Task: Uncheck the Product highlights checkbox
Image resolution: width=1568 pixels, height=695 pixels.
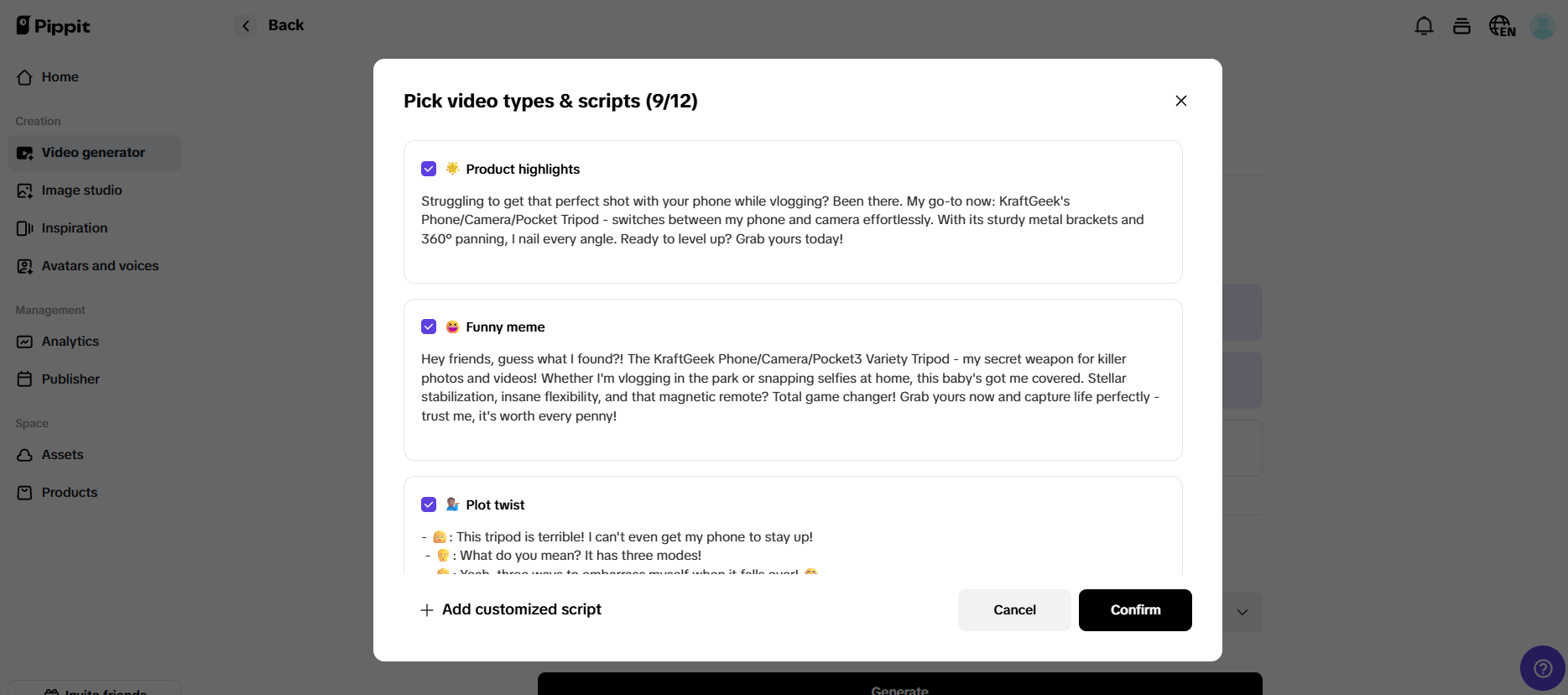Action: 429,169
